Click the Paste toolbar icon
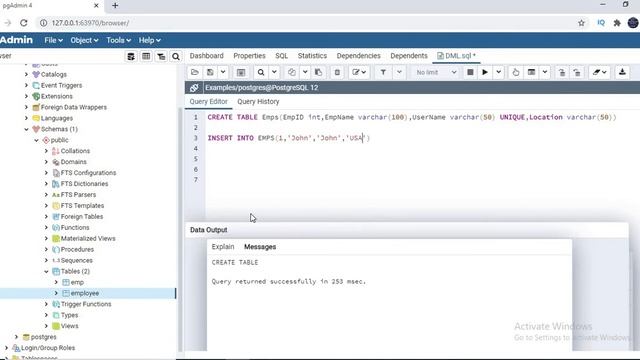The image size is (640, 360). pyautogui.click(x=318, y=72)
